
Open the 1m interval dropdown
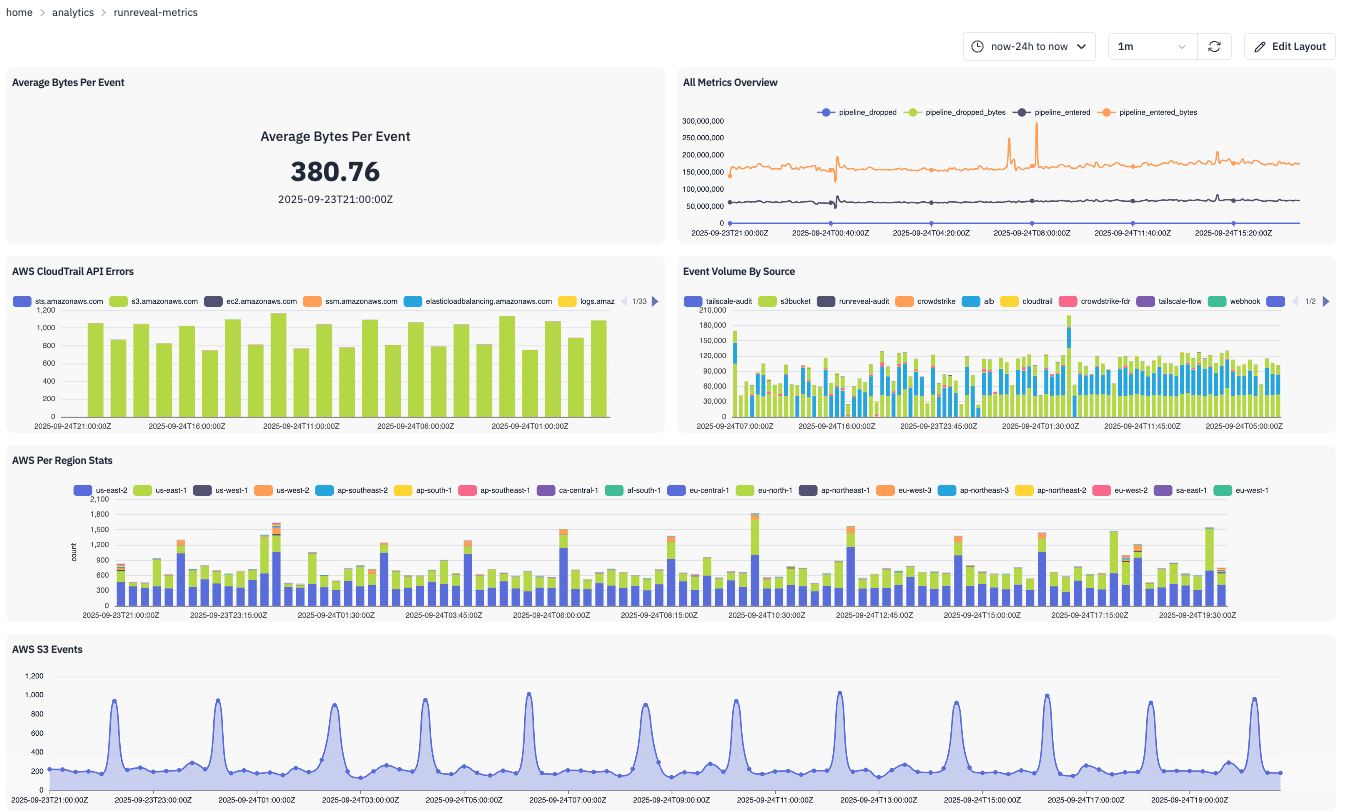[1152, 46]
